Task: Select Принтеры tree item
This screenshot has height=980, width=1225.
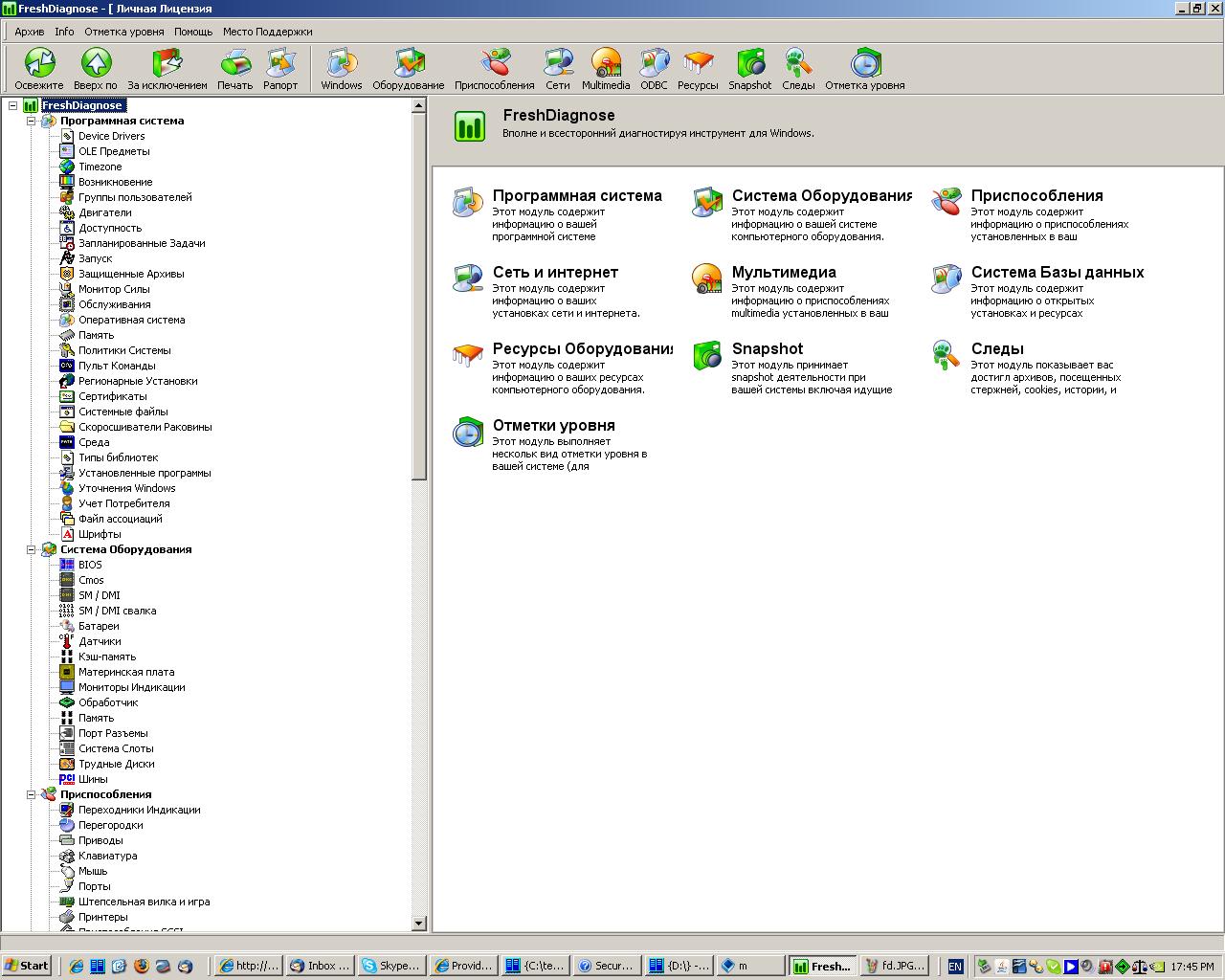Action: click(103, 917)
